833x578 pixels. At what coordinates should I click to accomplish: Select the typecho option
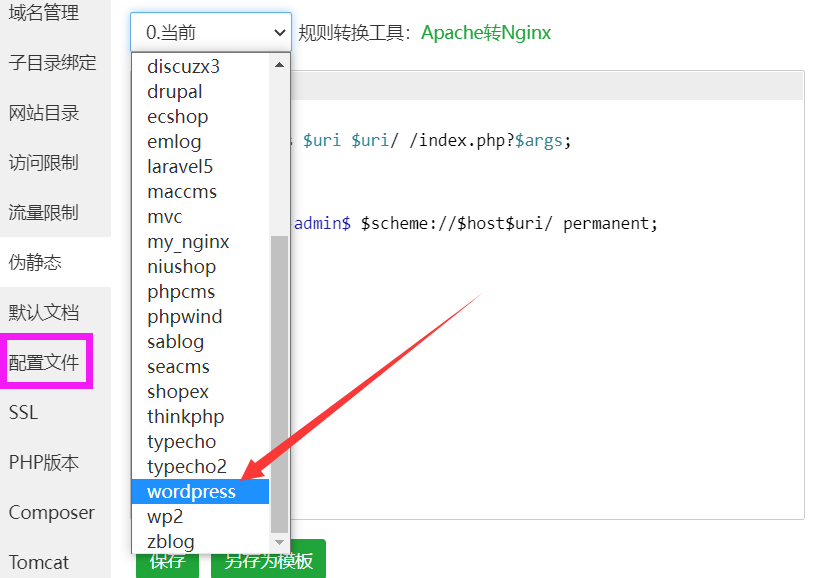(201, 441)
